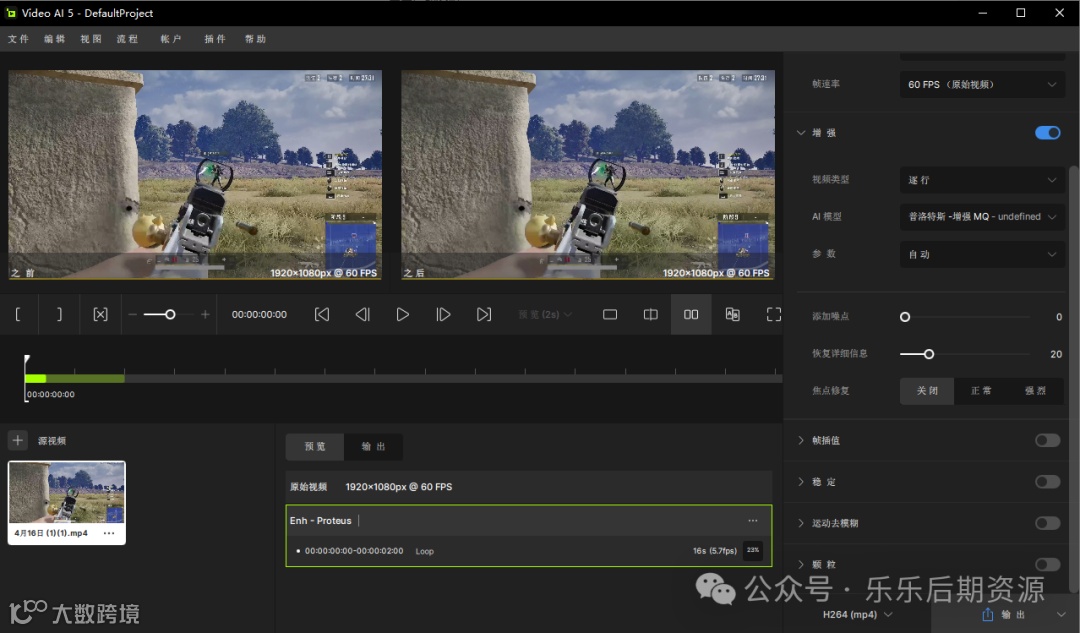Click the timeline playhead marker

click(x=26, y=360)
